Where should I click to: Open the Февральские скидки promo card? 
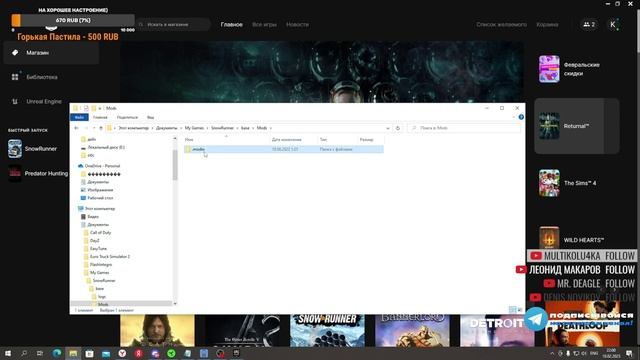point(576,69)
